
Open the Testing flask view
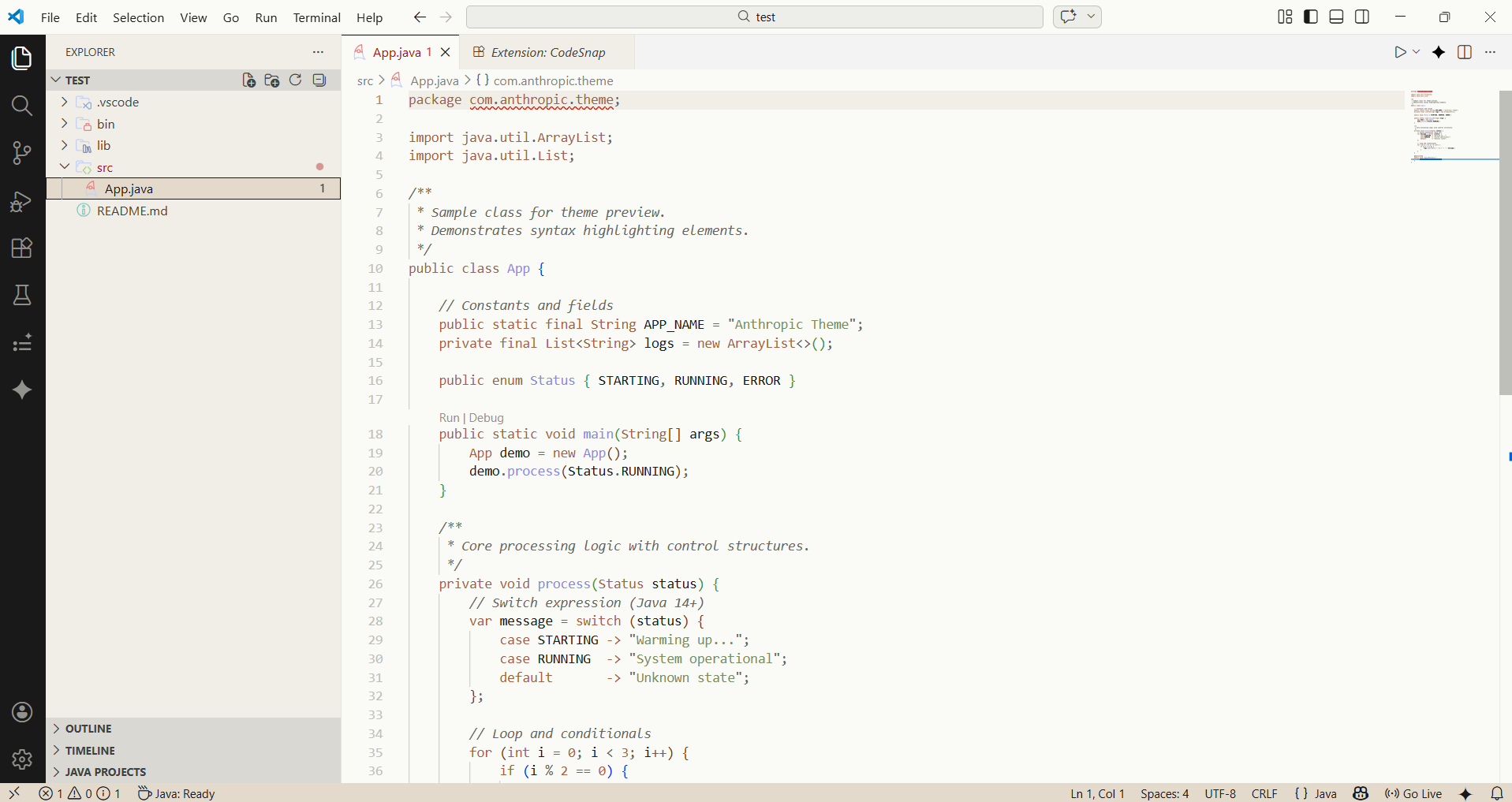click(x=22, y=296)
